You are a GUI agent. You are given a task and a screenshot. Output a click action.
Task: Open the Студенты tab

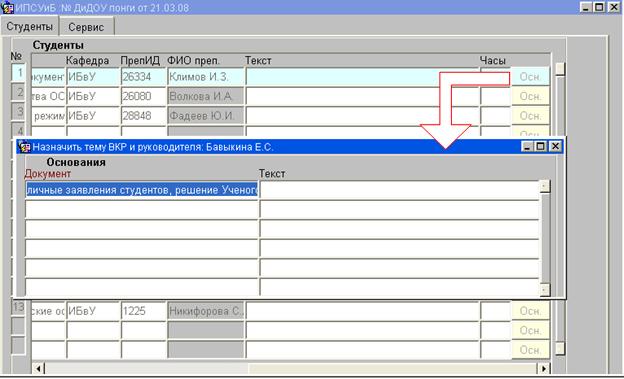pos(29,26)
